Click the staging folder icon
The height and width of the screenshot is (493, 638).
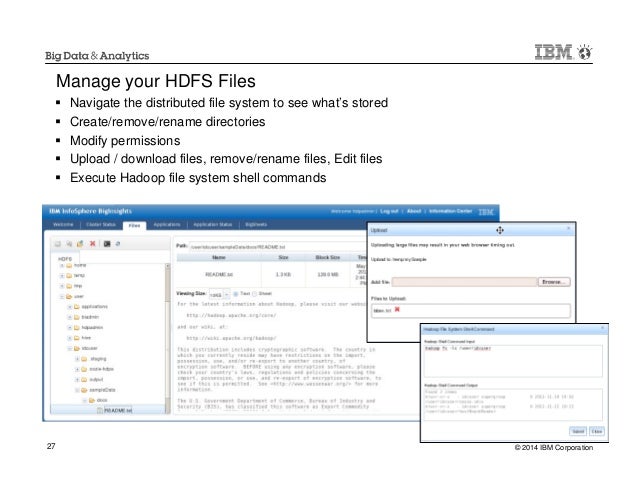[x=84, y=359]
